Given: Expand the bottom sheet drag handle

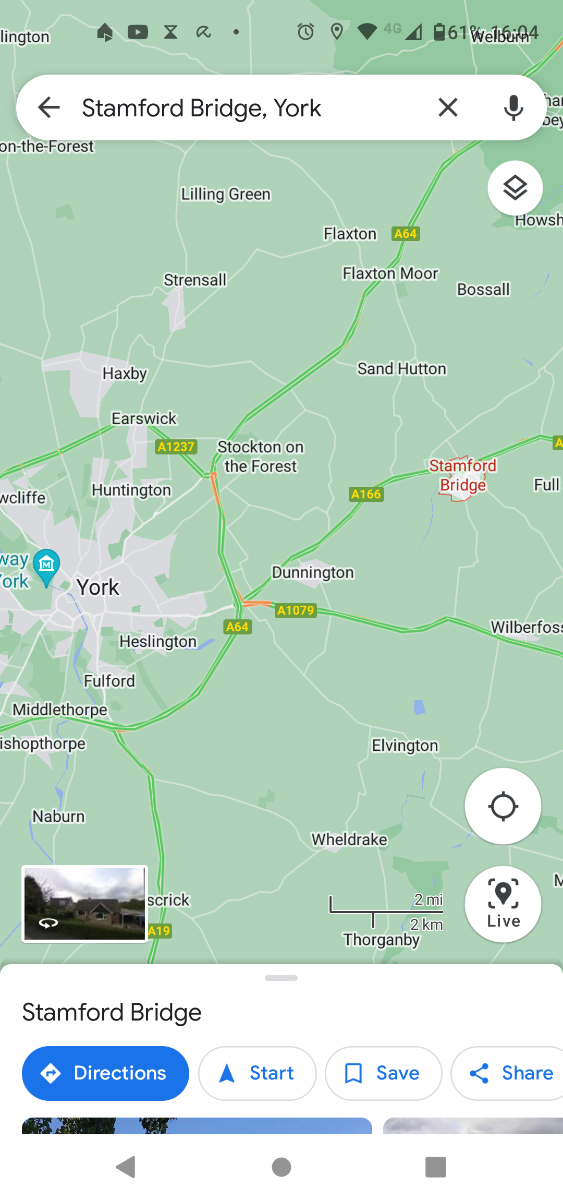Looking at the screenshot, I should coord(282,977).
